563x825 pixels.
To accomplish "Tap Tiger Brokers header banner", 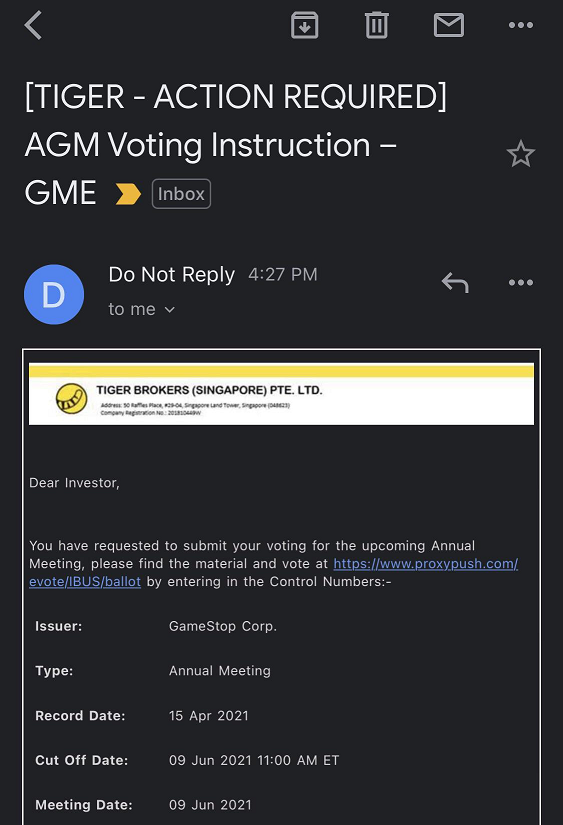I will 282,394.
